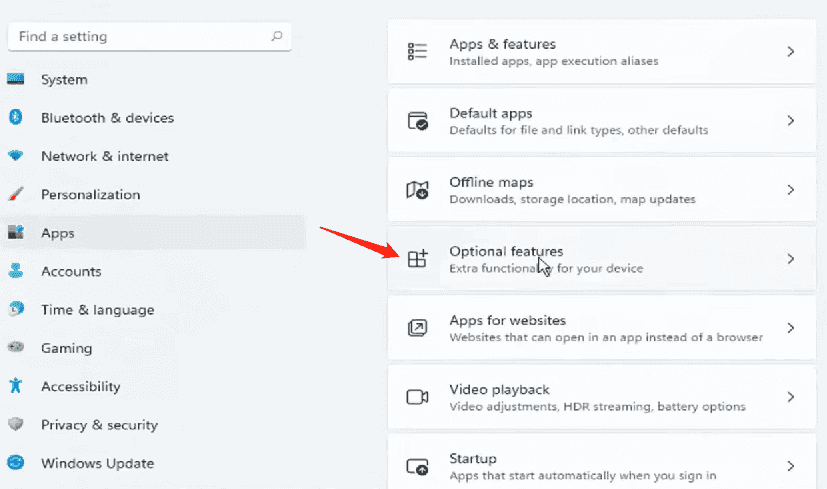The height and width of the screenshot is (489, 827).
Task: Open the Apps & features title
Action: tap(503, 44)
